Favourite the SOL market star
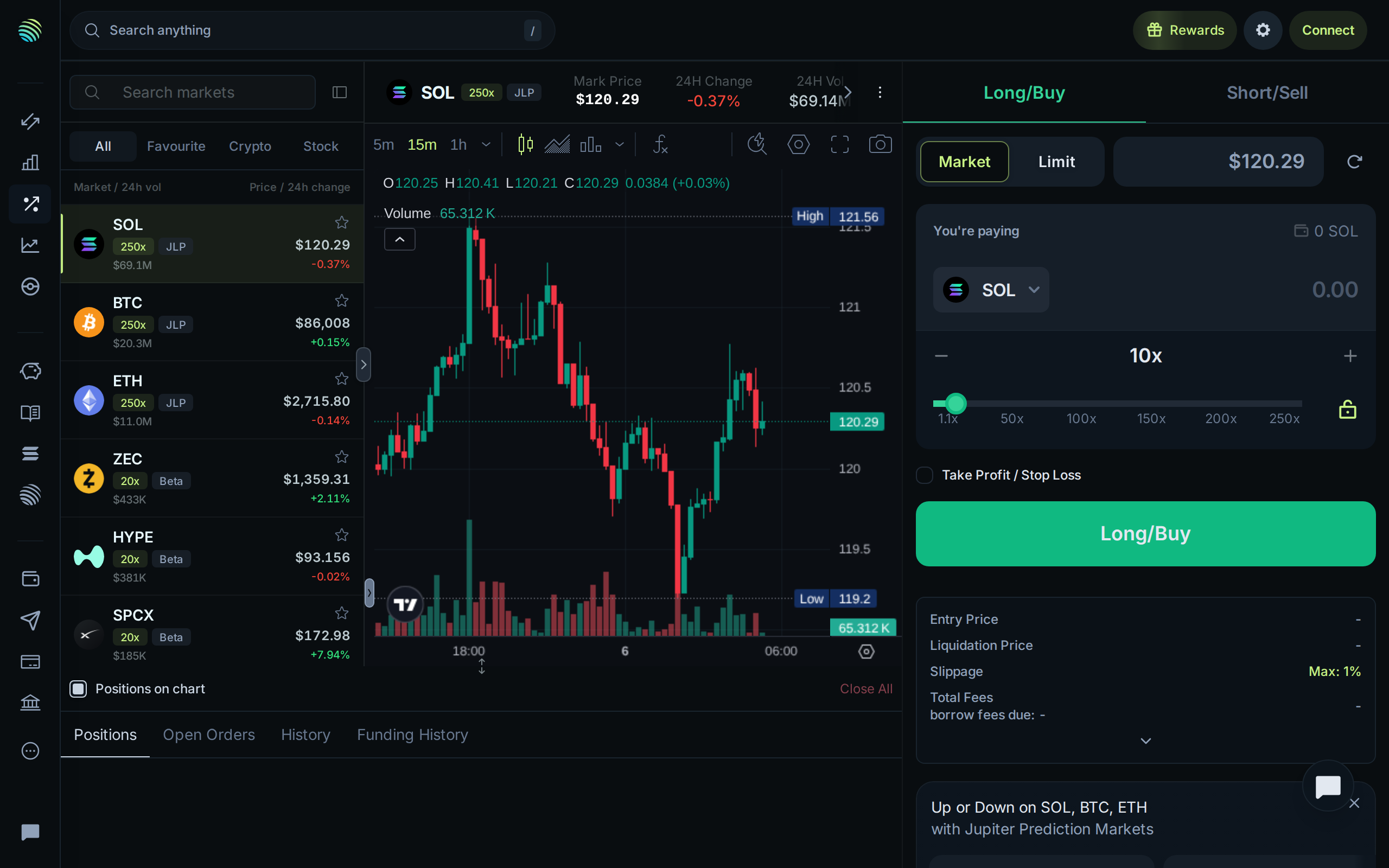Viewport: 1389px width, 868px height. [341, 222]
